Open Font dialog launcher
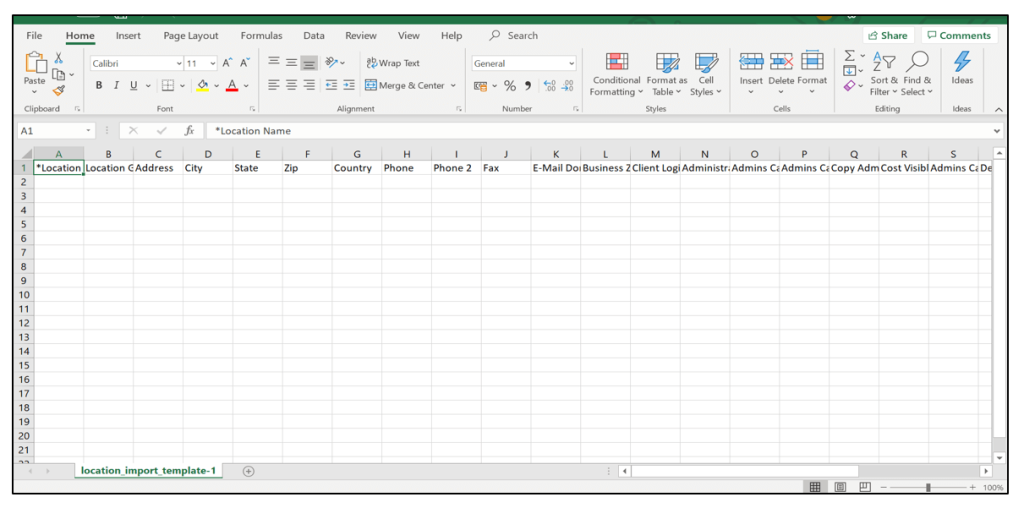This screenshot has width=1024, height=508. [253, 109]
